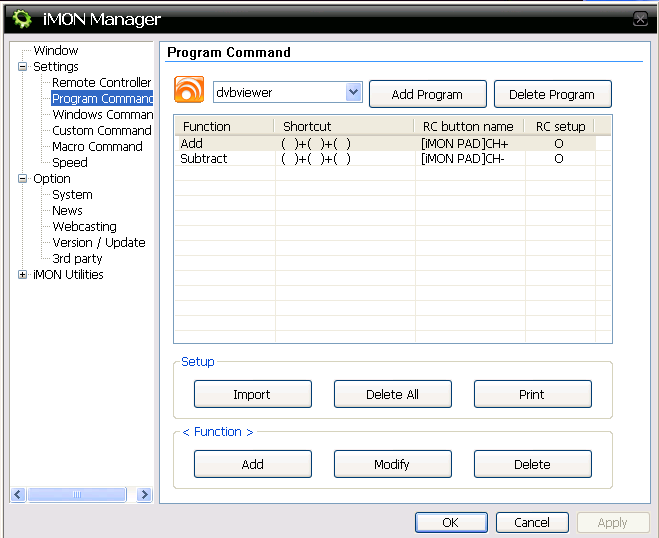Open Custom Command settings
Image resolution: width=659 pixels, height=538 pixels.
pos(102,130)
